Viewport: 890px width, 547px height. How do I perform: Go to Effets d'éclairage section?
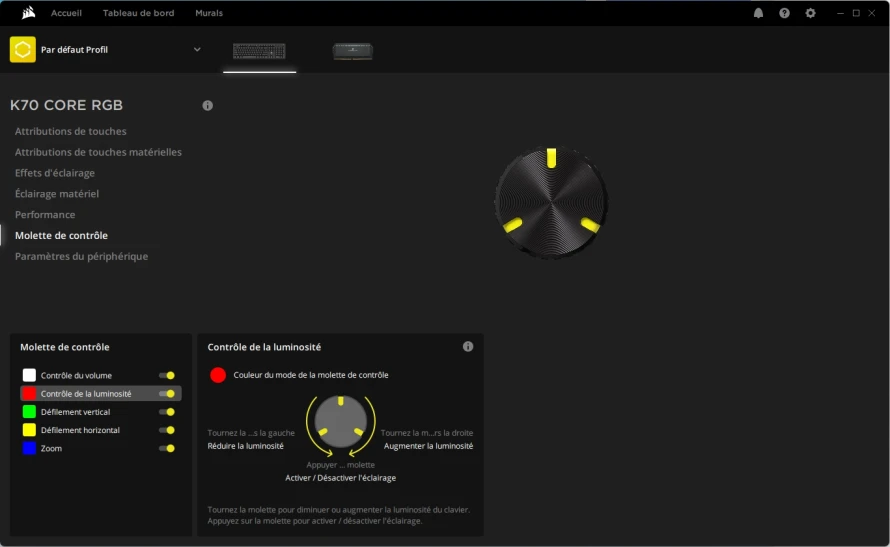pos(54,173)
